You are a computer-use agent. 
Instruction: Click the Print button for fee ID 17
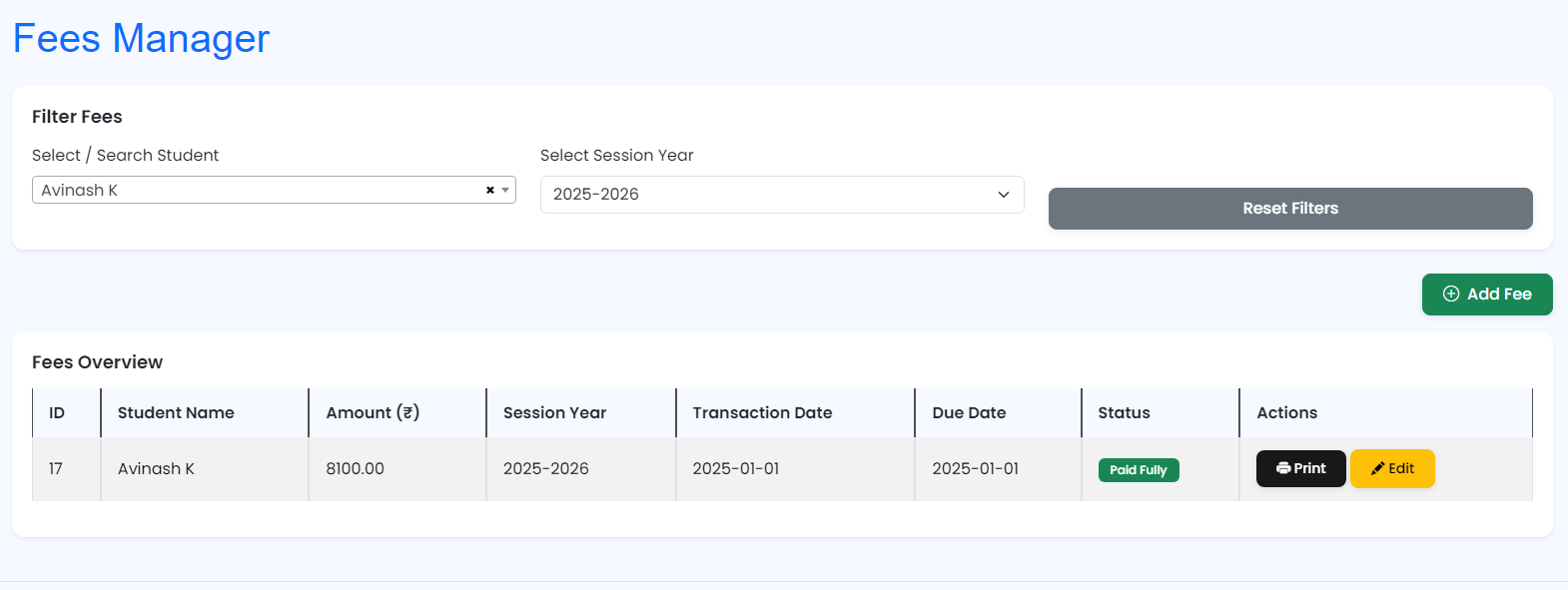pyautogui.click(x=1300, y=468)
